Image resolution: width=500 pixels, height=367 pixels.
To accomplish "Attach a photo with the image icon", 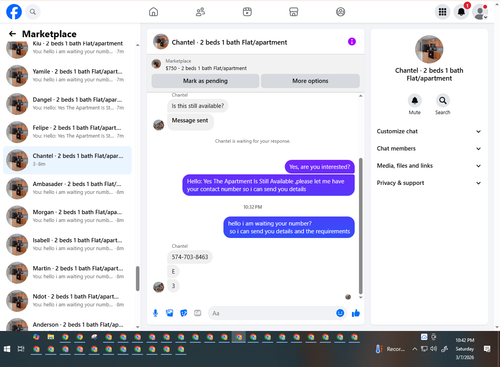I will click(170, 313).
